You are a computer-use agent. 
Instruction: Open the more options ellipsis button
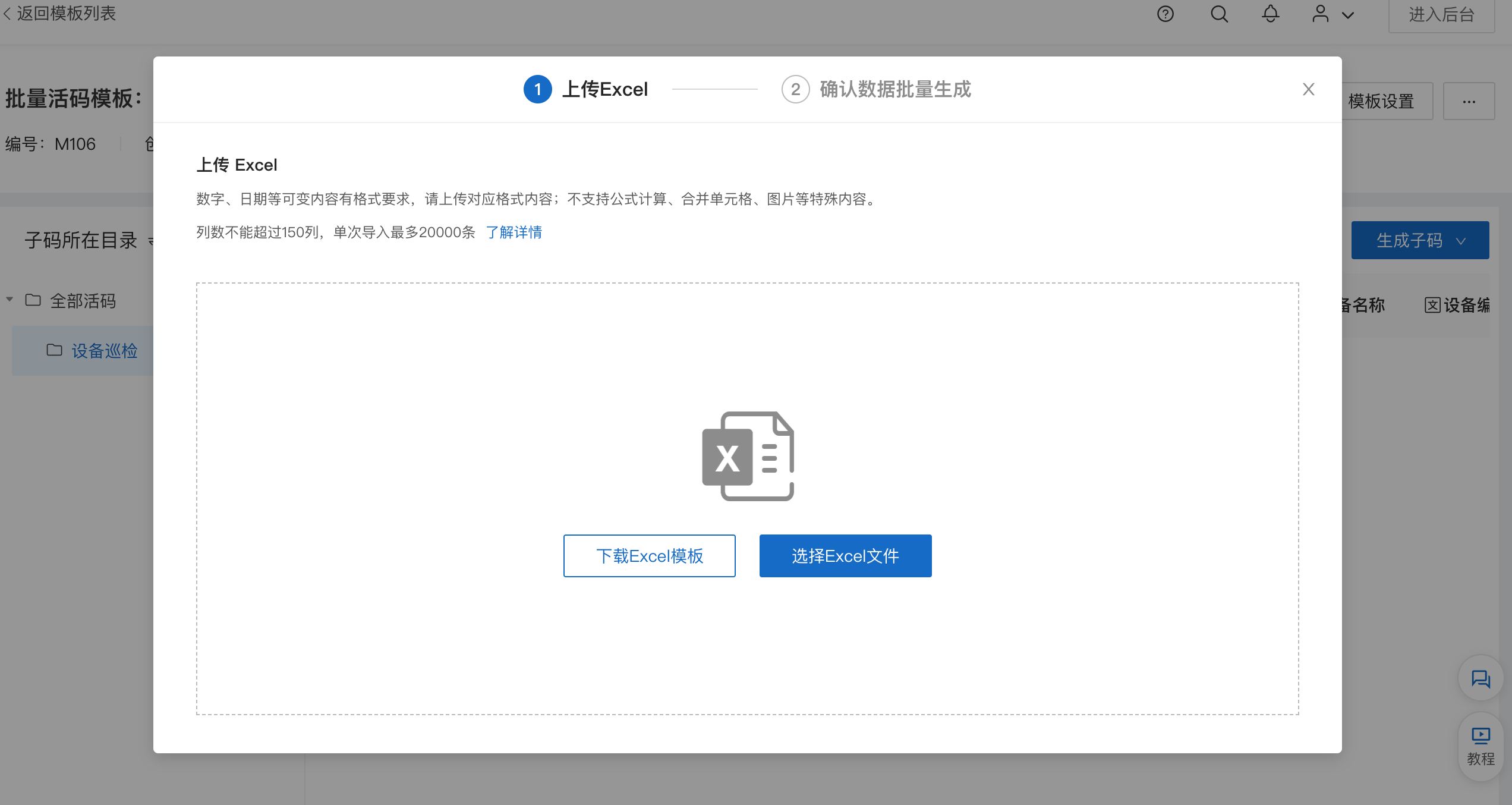point(1469,102)
